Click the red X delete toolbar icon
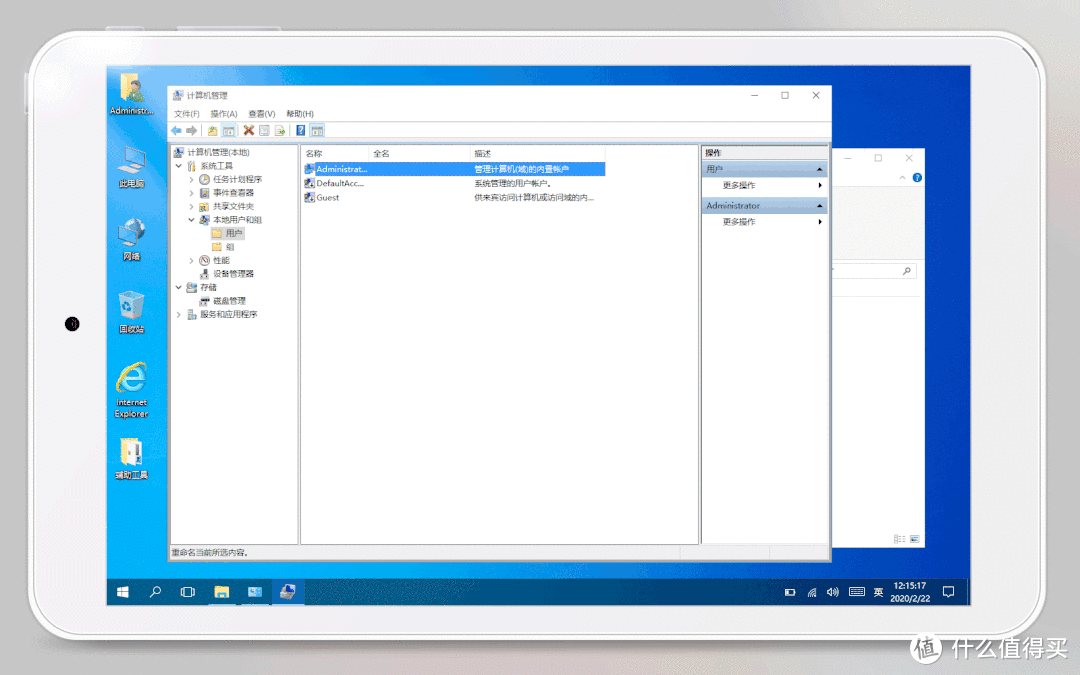 tap(248, 130)
